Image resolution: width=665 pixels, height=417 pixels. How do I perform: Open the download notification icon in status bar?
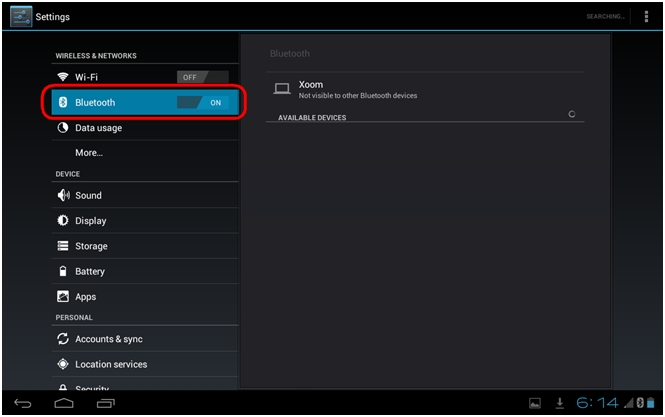(x=560, y=403)
